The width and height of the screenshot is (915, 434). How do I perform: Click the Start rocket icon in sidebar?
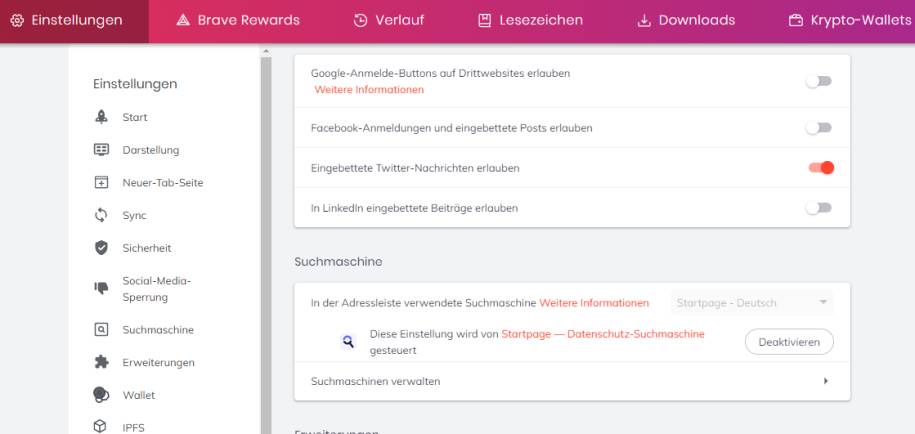[x=102, y=117]
